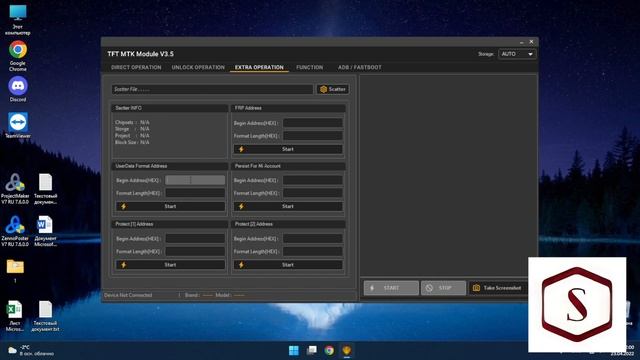Click the Chipsets : N/A info line

coord(132,122)
